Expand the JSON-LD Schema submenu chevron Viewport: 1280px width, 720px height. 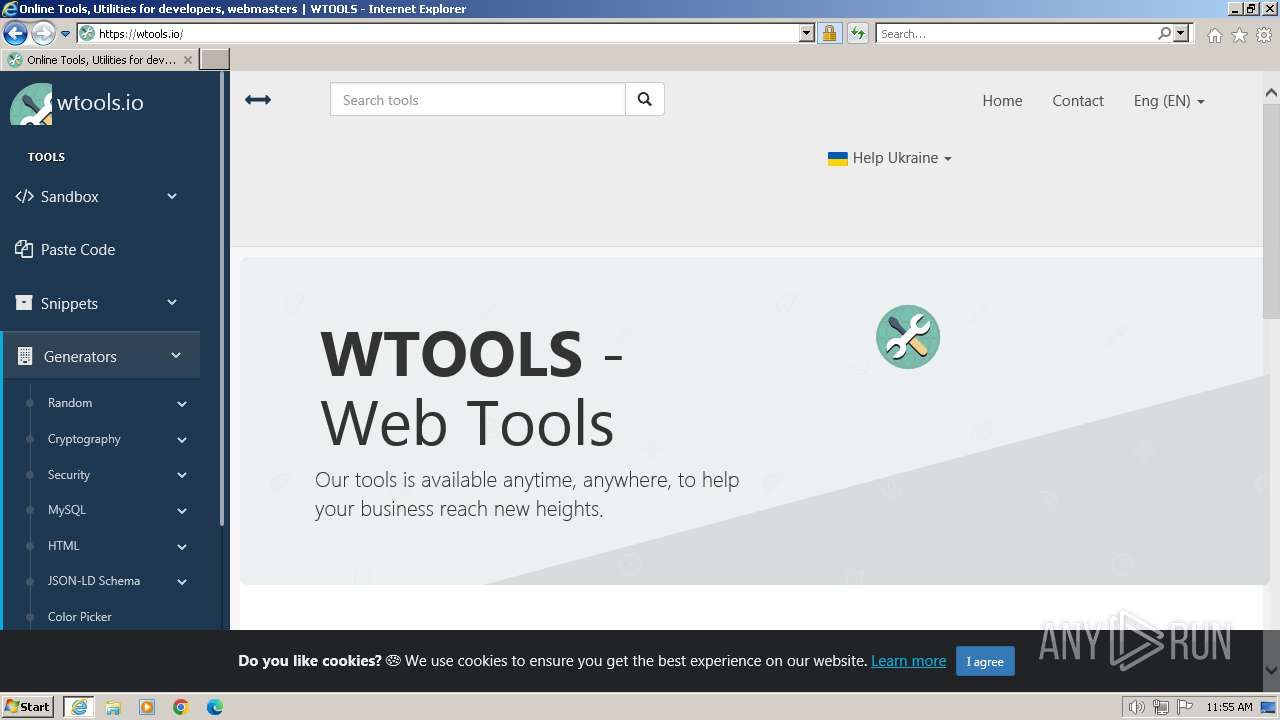[182, 582]
